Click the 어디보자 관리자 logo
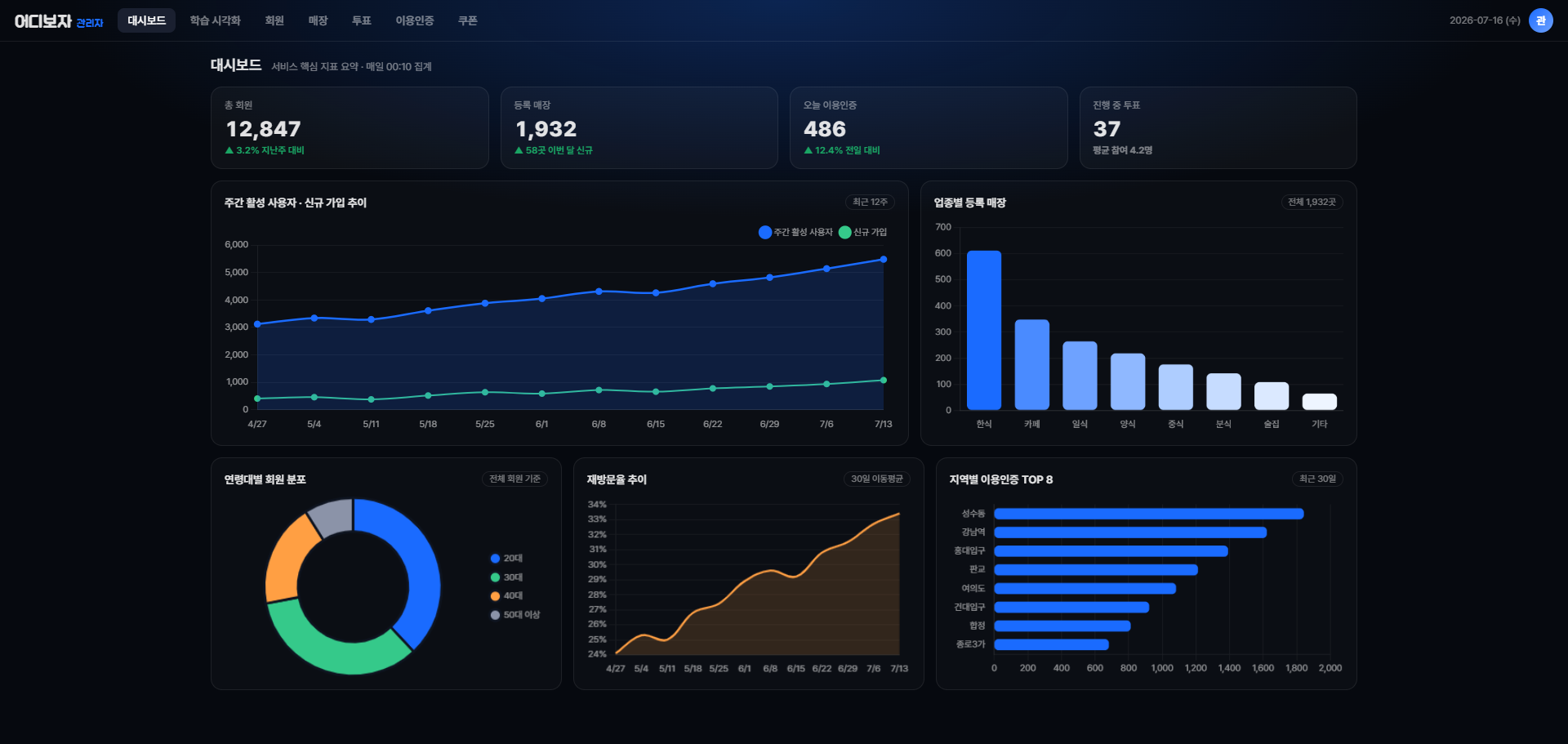 click(59, 21)
